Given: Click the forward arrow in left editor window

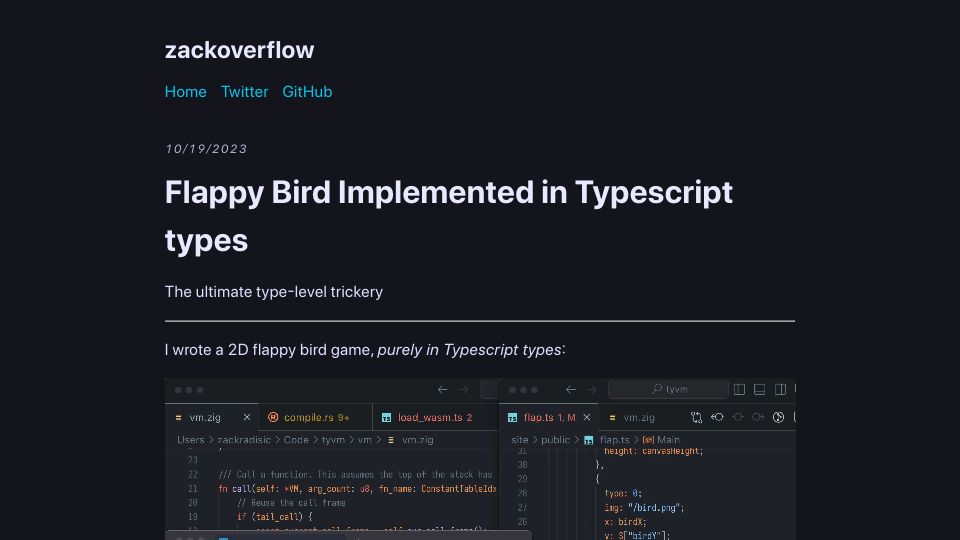Looking at the screenshot, I should point(463,389).
